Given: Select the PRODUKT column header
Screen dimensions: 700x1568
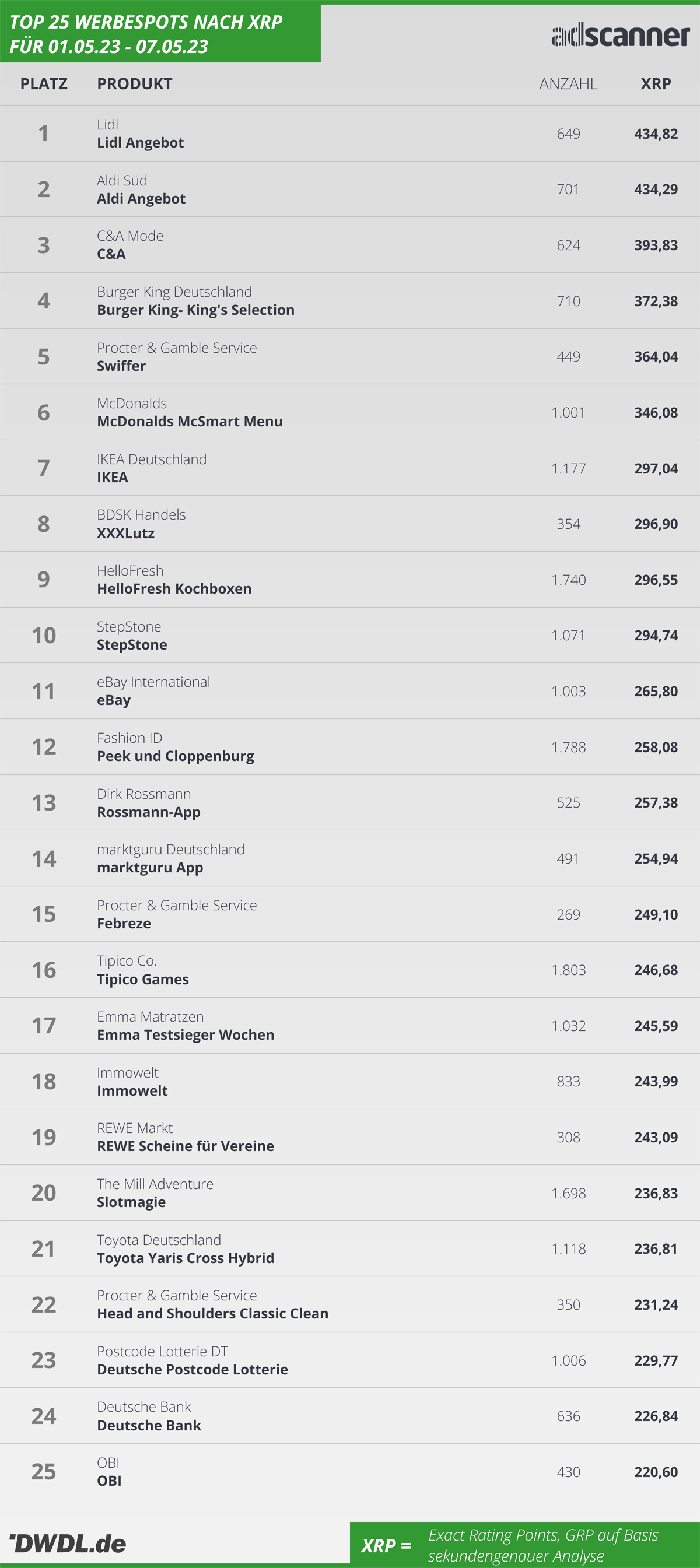Looking at the screenshot, I should pos(135,83).
